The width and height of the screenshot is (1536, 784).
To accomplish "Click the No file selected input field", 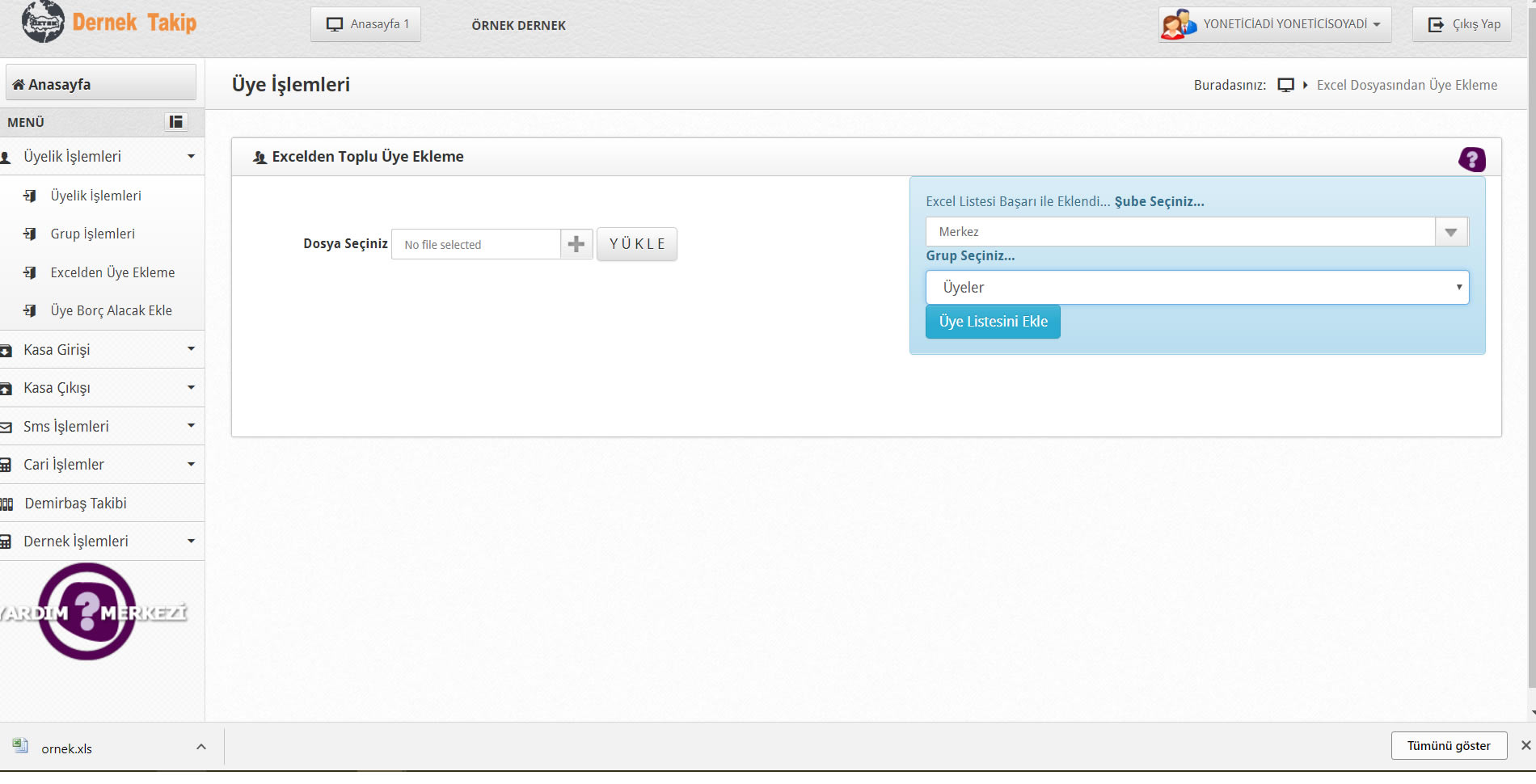I will pyautogui.click(x=476, y=244).
